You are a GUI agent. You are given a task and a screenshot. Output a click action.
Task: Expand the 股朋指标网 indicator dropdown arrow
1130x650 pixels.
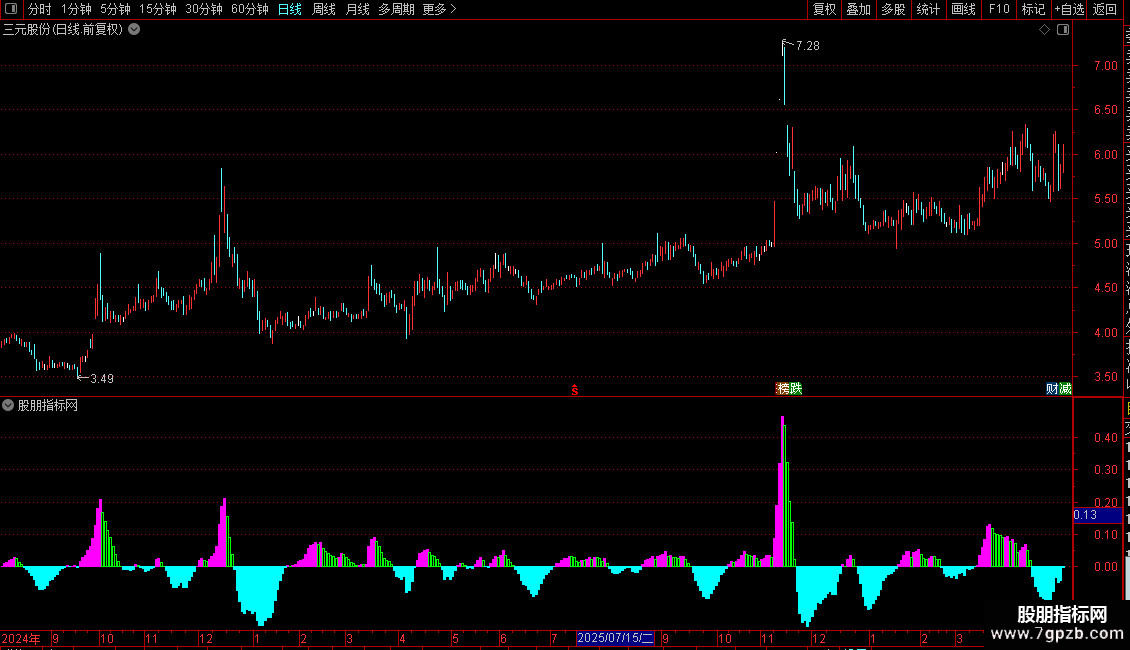pyautogui.click(x=8, y=405)
